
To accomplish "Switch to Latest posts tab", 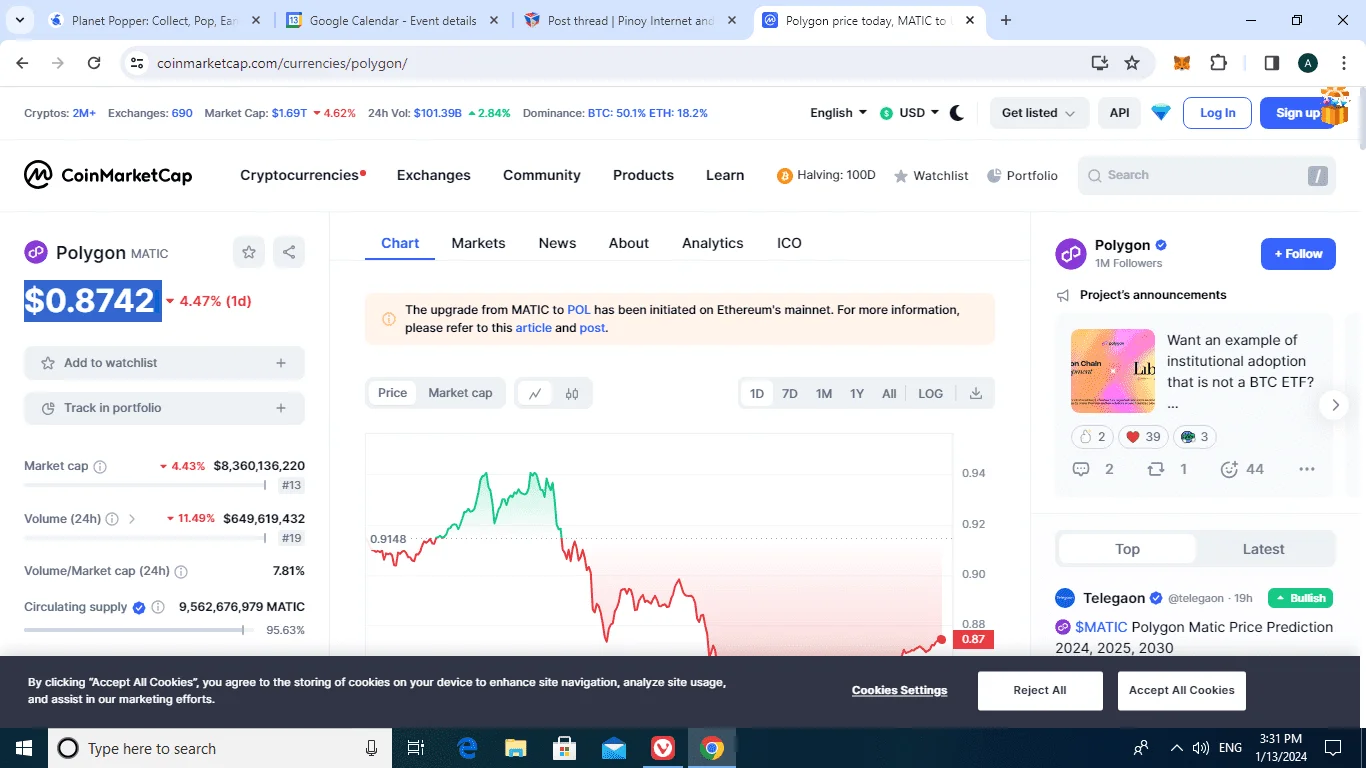I will pyautogui.click(x=1263, y=549).
